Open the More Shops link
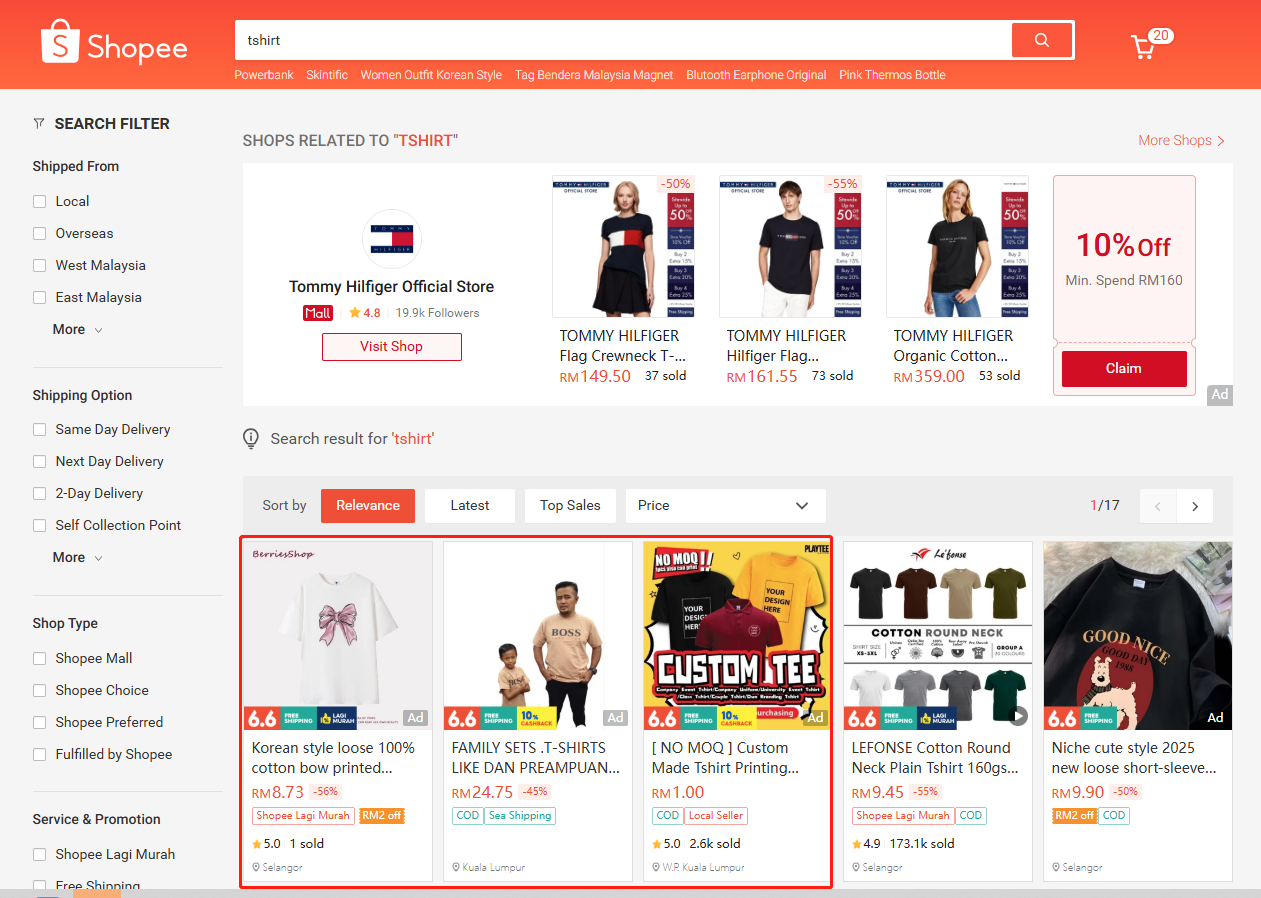This screenshot has width=1261, height=898. 1181,141
